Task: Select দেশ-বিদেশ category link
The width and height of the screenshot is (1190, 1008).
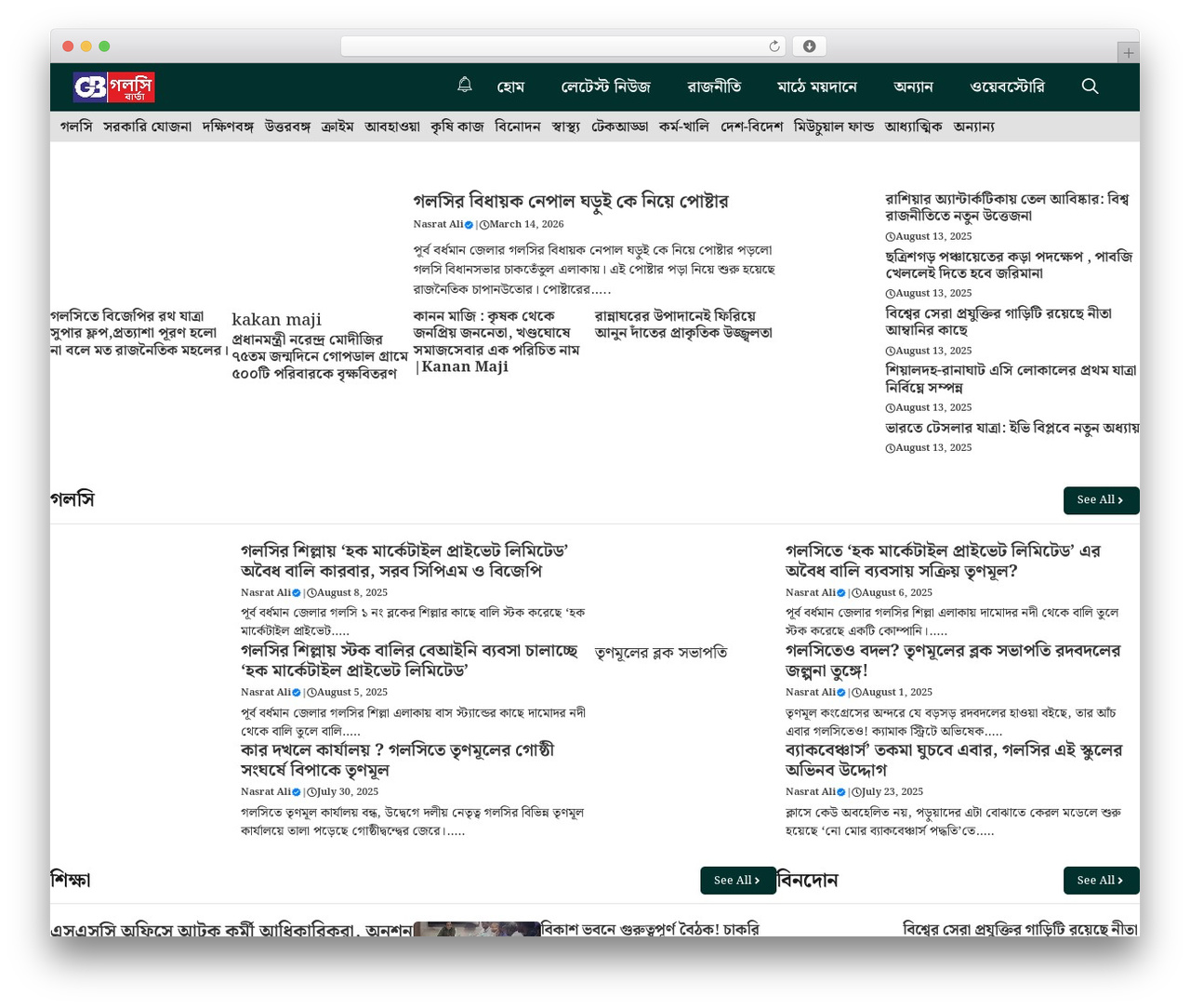Action: [x=751, y=126]
